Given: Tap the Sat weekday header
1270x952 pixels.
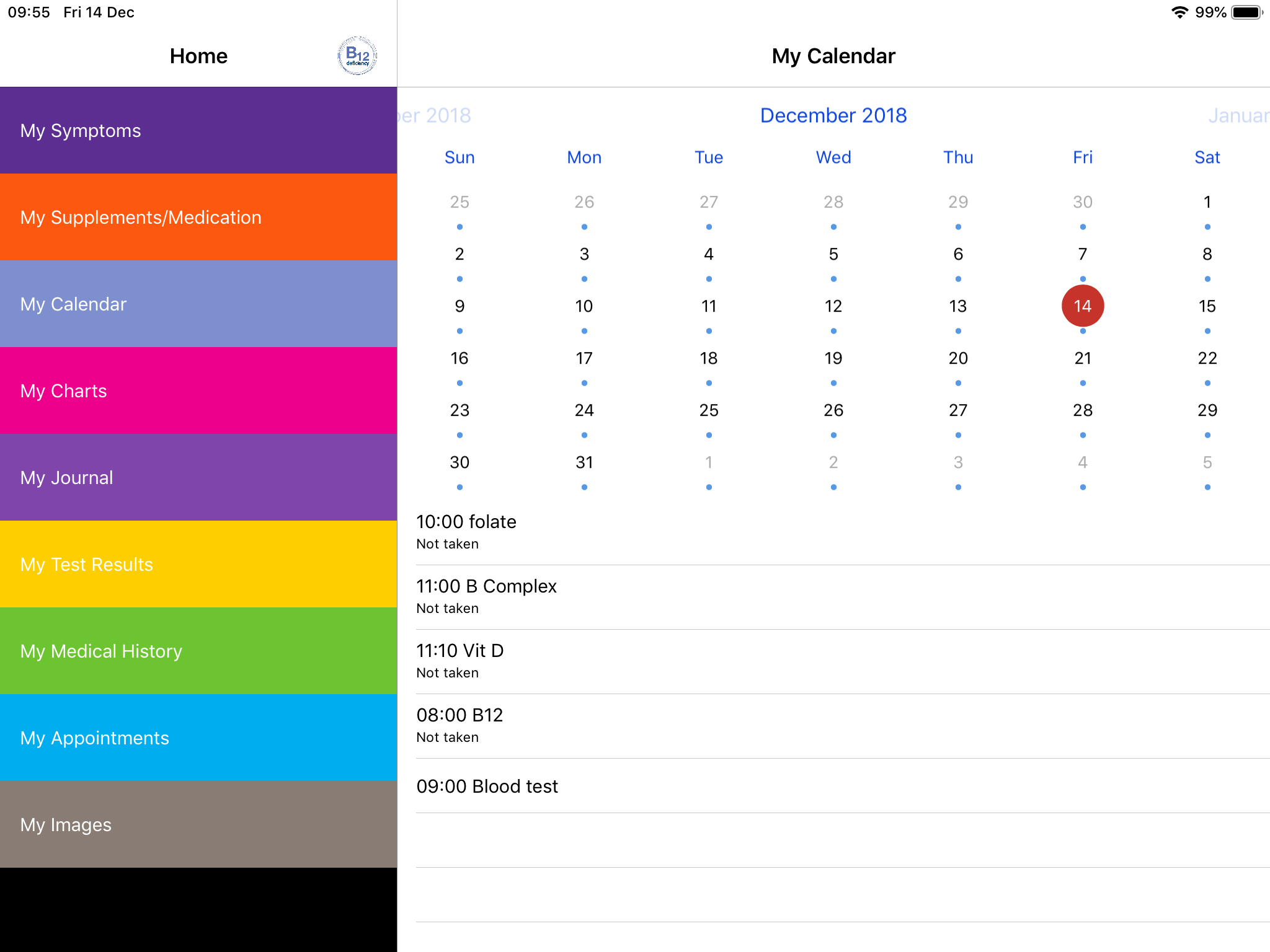Looking at the screenshot, I should click(1207, 157).
